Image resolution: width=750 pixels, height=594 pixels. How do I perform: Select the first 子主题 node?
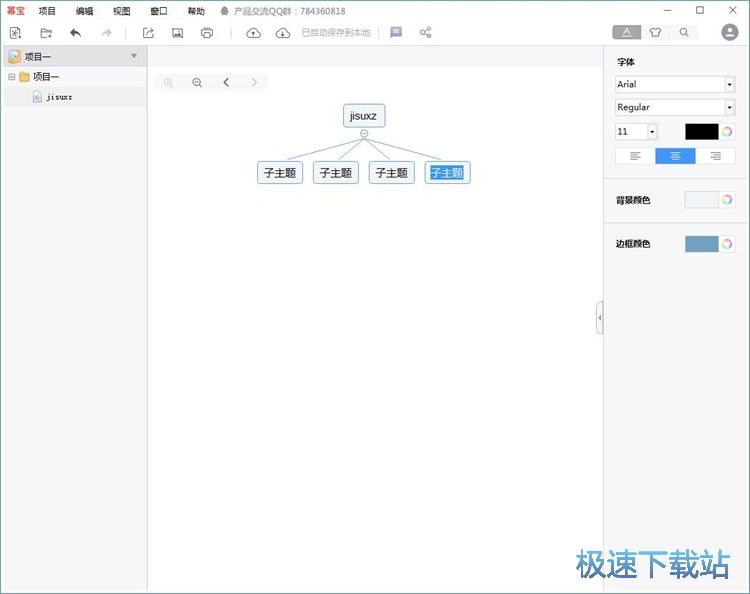(280, 173)
